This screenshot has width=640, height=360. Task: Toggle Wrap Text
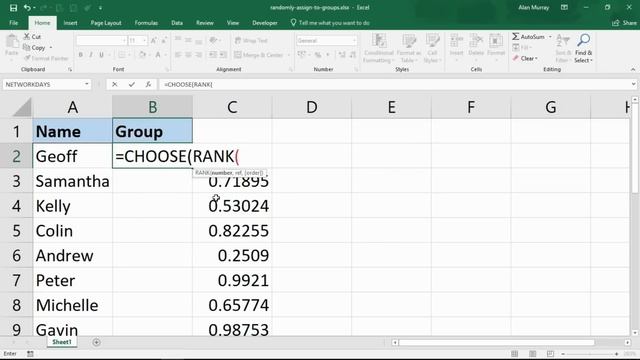tap(251, 40)
